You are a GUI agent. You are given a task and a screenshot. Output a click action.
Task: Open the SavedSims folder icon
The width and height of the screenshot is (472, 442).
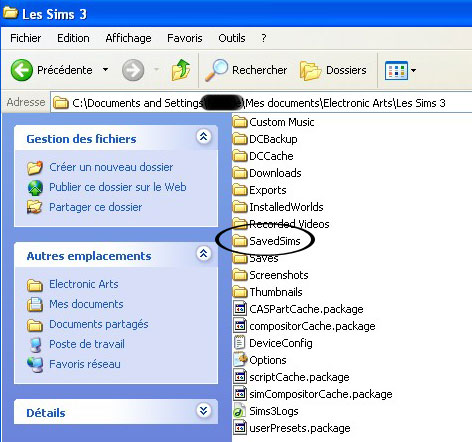[x=240, y=241]
